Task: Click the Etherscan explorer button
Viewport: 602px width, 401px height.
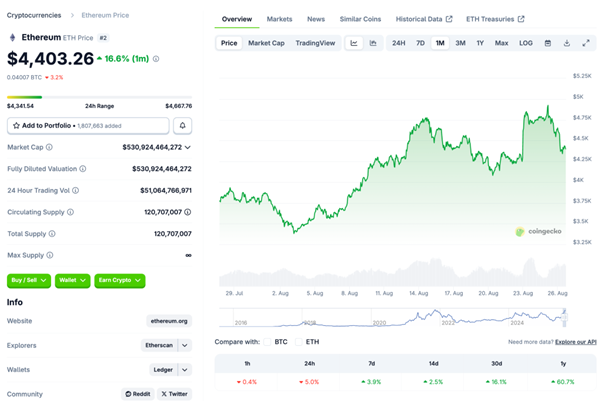Action: pyautogui.click(x=159, y=345)
